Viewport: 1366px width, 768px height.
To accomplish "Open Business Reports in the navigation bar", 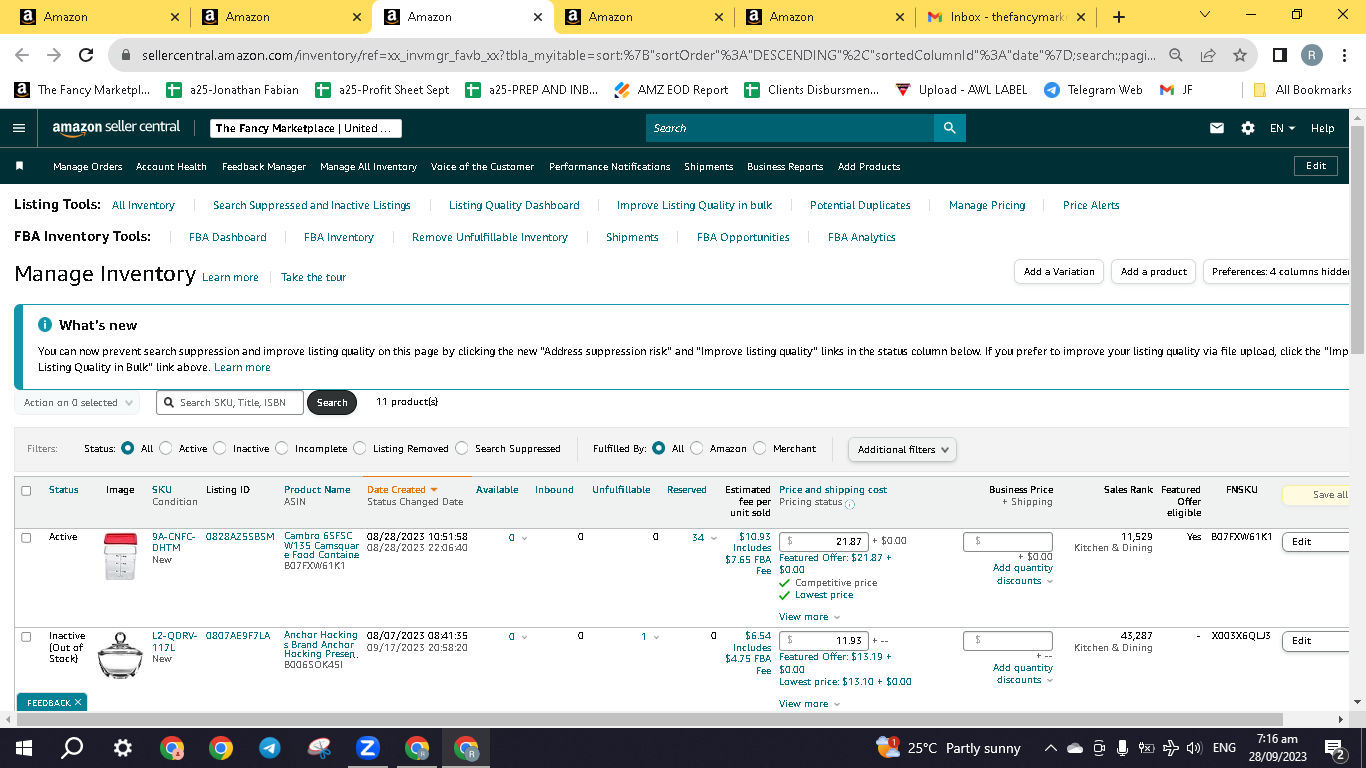I will 785,167.
